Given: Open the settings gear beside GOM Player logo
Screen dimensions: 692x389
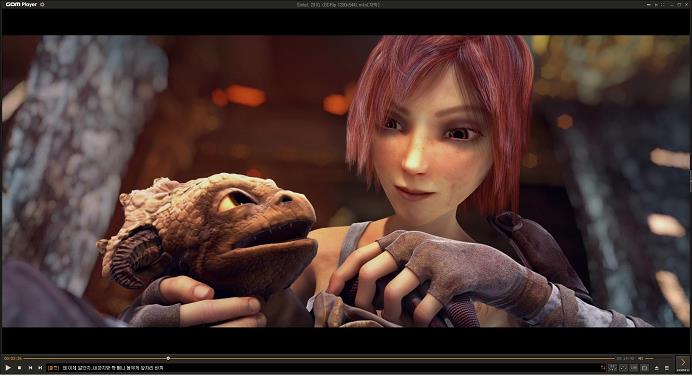Looking at the screenshot, I should 42,4.
